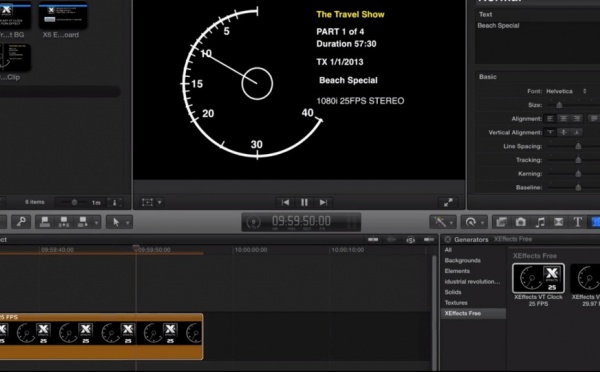Click the timeline playhead at 09:59:50:00
Viewport: 600px width, 372px height.
[x=136, y=248]
